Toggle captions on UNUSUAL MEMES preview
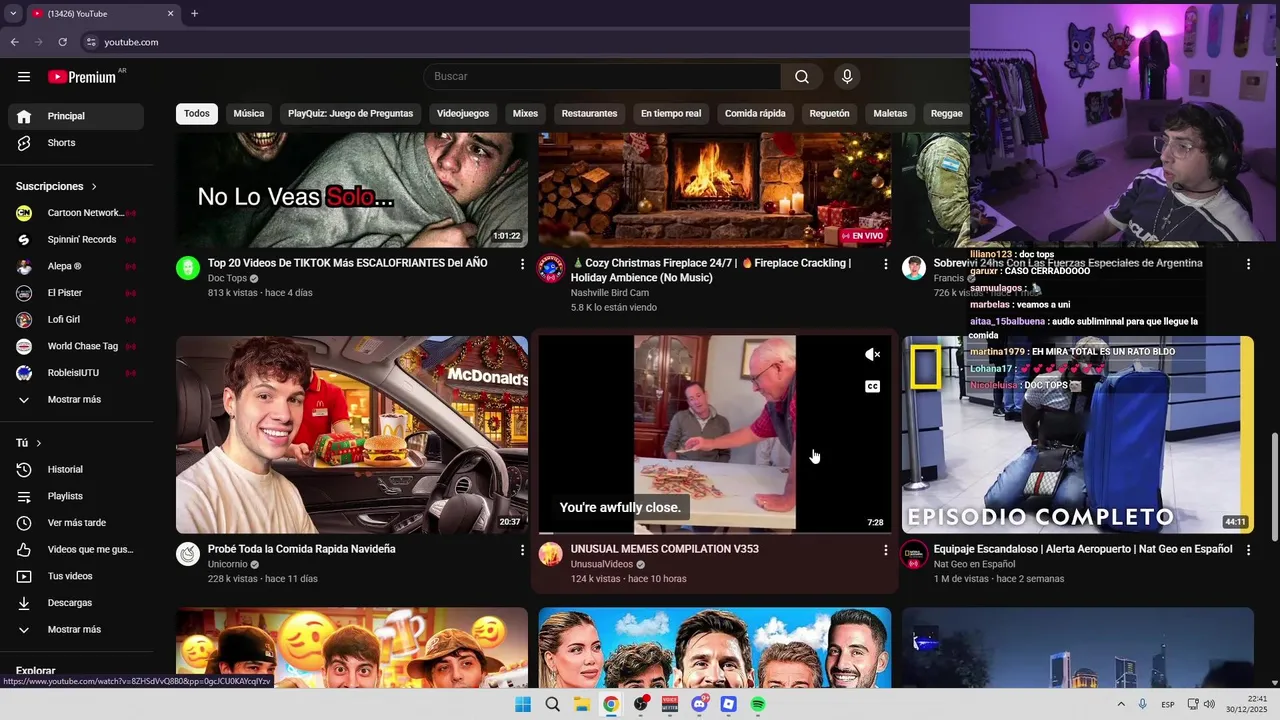1280x720 pixels. click(872, 387)
